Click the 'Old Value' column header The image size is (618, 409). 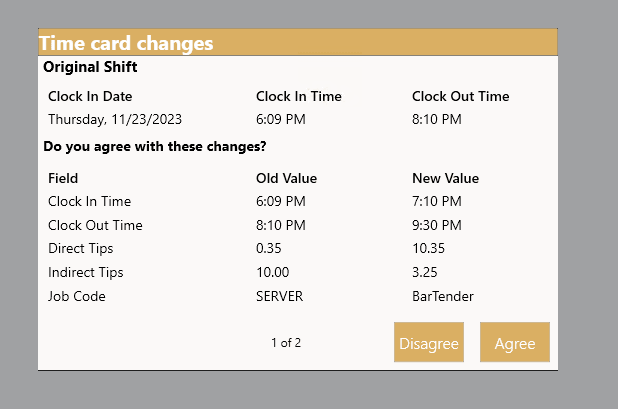pyautogui.click(x=287, y=178)
